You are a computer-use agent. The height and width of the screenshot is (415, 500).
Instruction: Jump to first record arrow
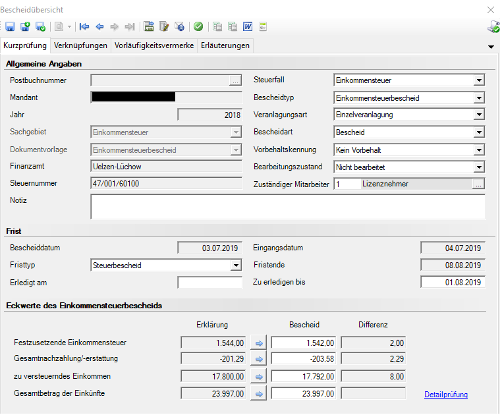pyautogui.click(x=84, y=27)
